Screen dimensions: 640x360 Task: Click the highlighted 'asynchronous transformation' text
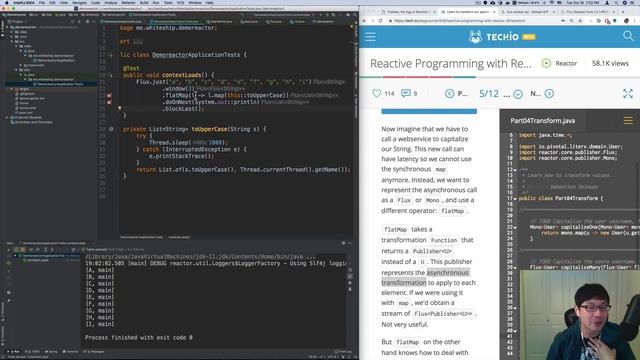click(x=425, y=278)
